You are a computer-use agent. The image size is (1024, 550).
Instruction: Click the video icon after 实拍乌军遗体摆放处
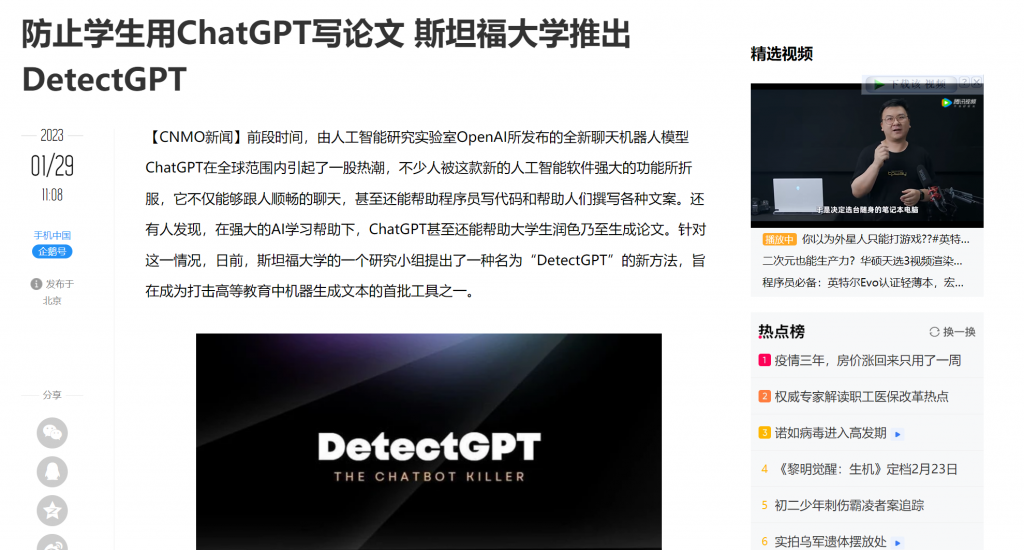coord(898,542)
